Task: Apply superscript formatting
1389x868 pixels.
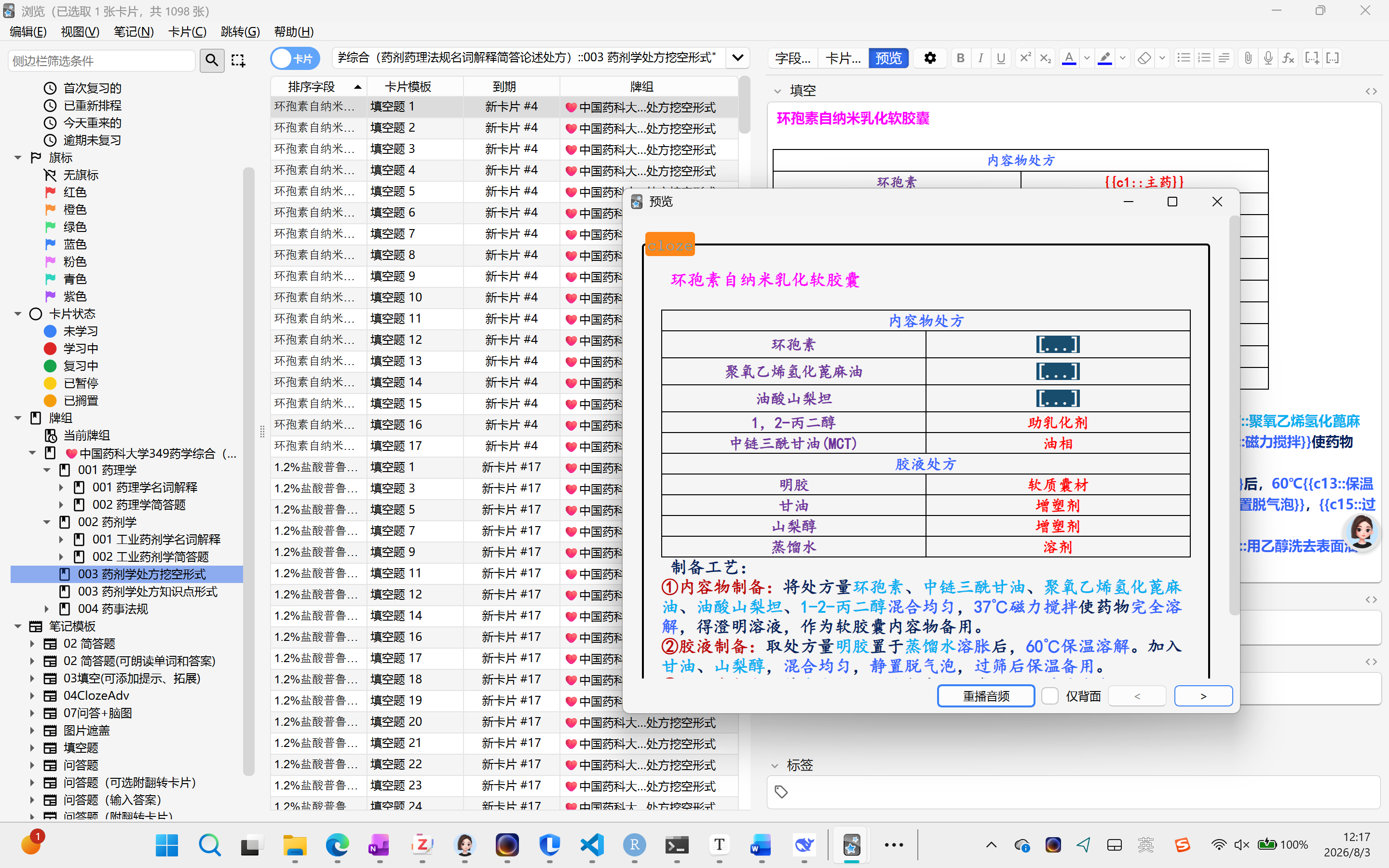Action: [x=1024, y=58]
